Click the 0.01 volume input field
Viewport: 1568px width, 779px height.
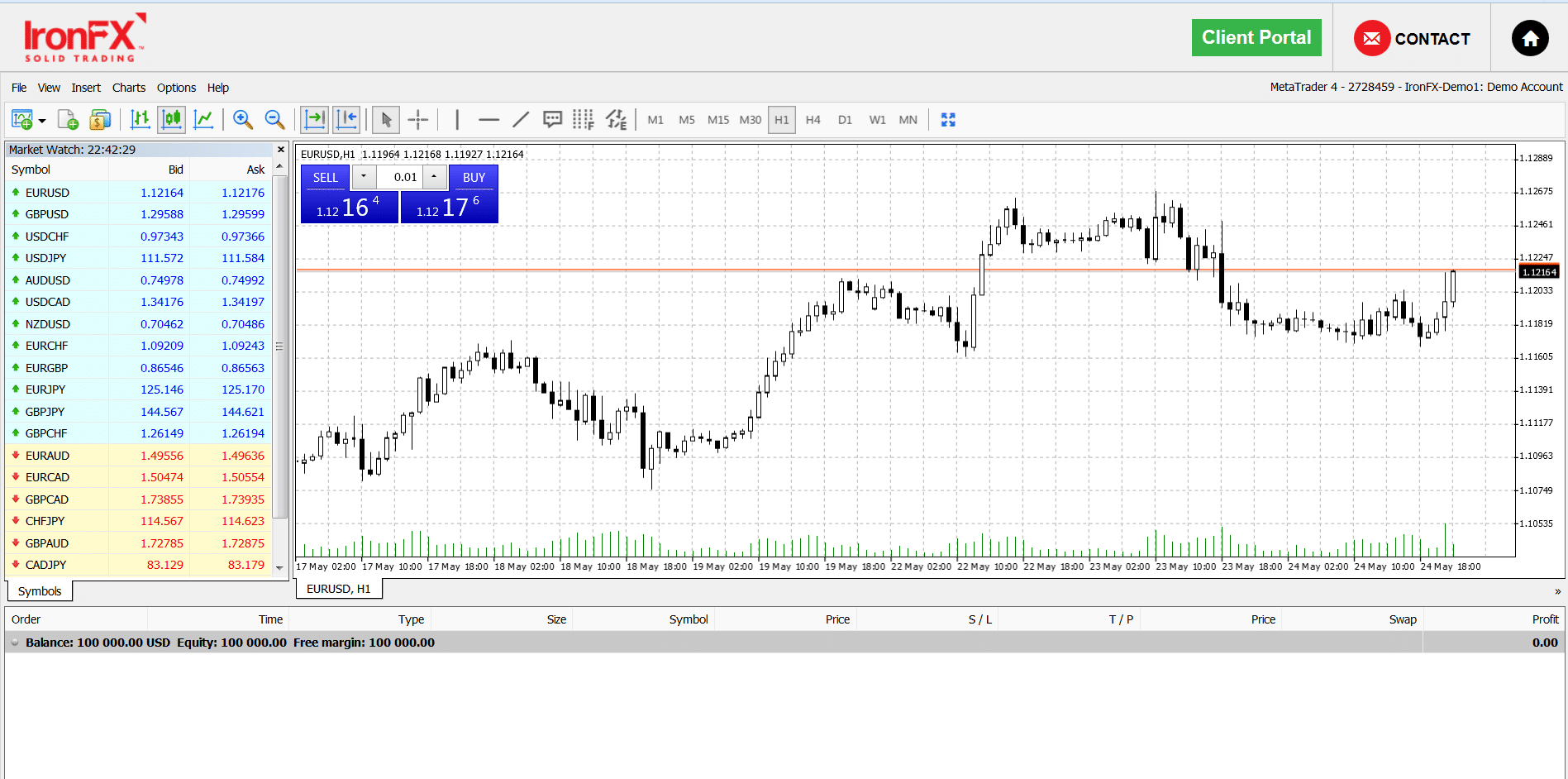click(400, 177)
